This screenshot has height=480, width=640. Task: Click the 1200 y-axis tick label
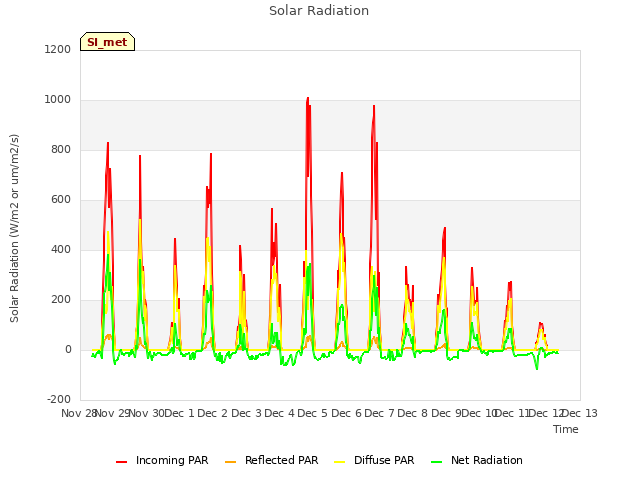point(58,49)
